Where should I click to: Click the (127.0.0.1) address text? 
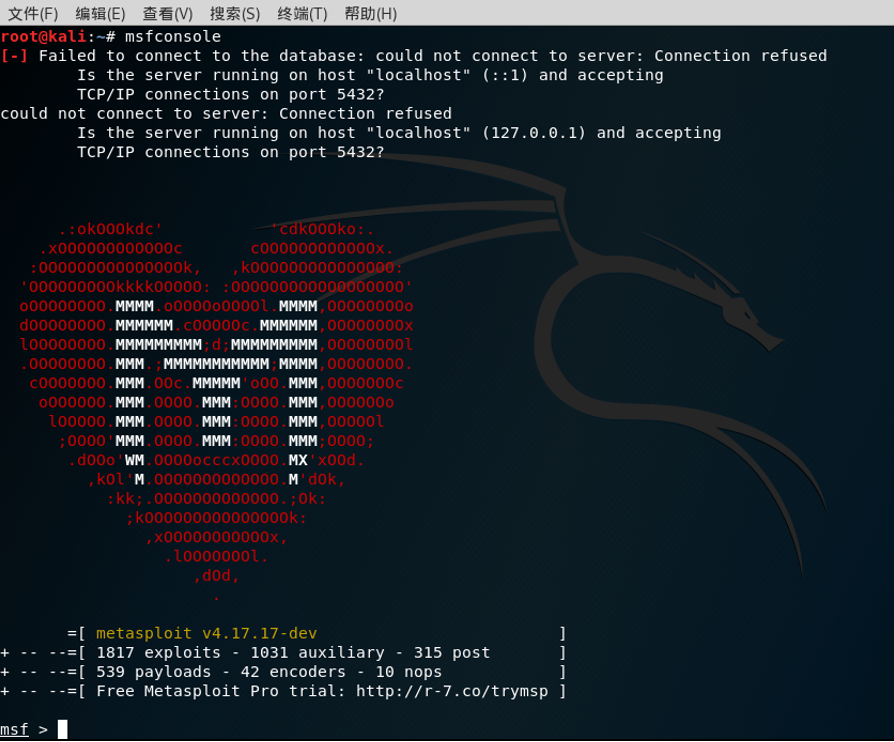tap(534, 133)
